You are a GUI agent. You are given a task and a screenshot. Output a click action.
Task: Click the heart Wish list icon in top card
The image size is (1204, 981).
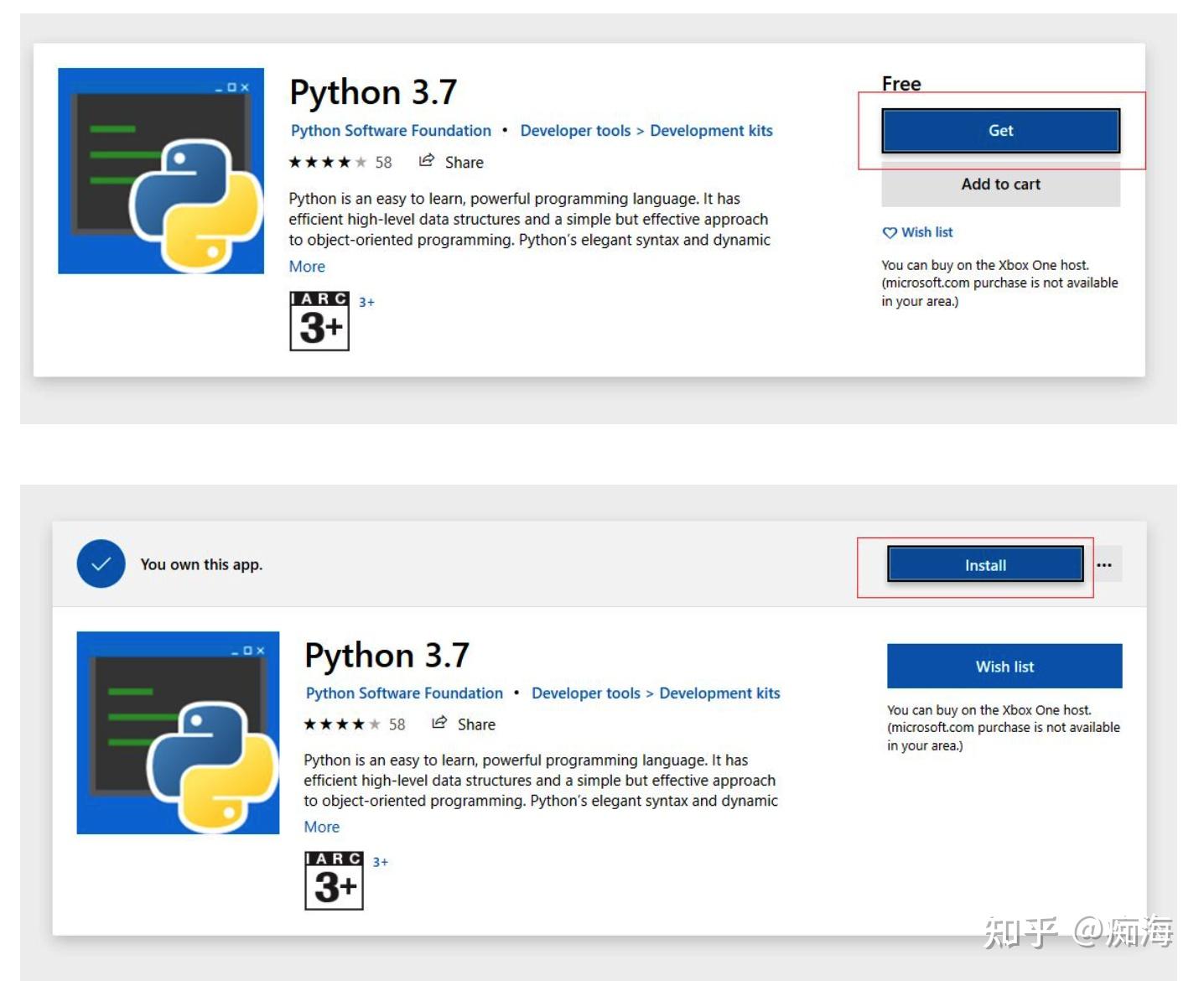[x=890, y=233]
